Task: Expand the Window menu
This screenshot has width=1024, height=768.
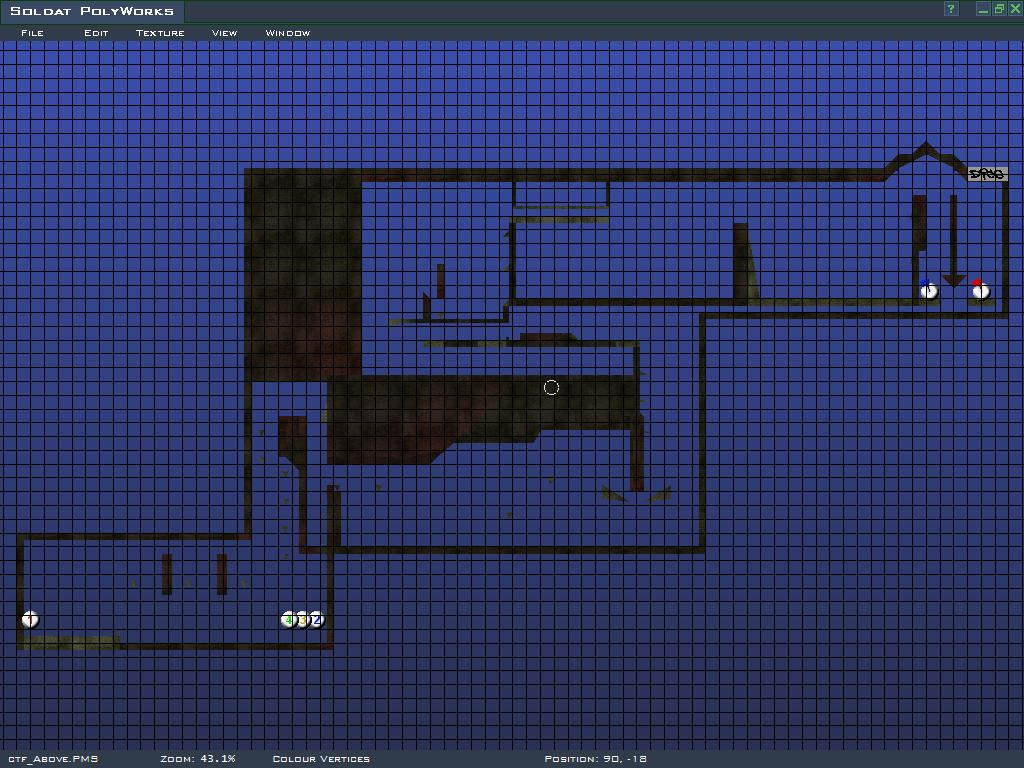Action: point(287,33)
